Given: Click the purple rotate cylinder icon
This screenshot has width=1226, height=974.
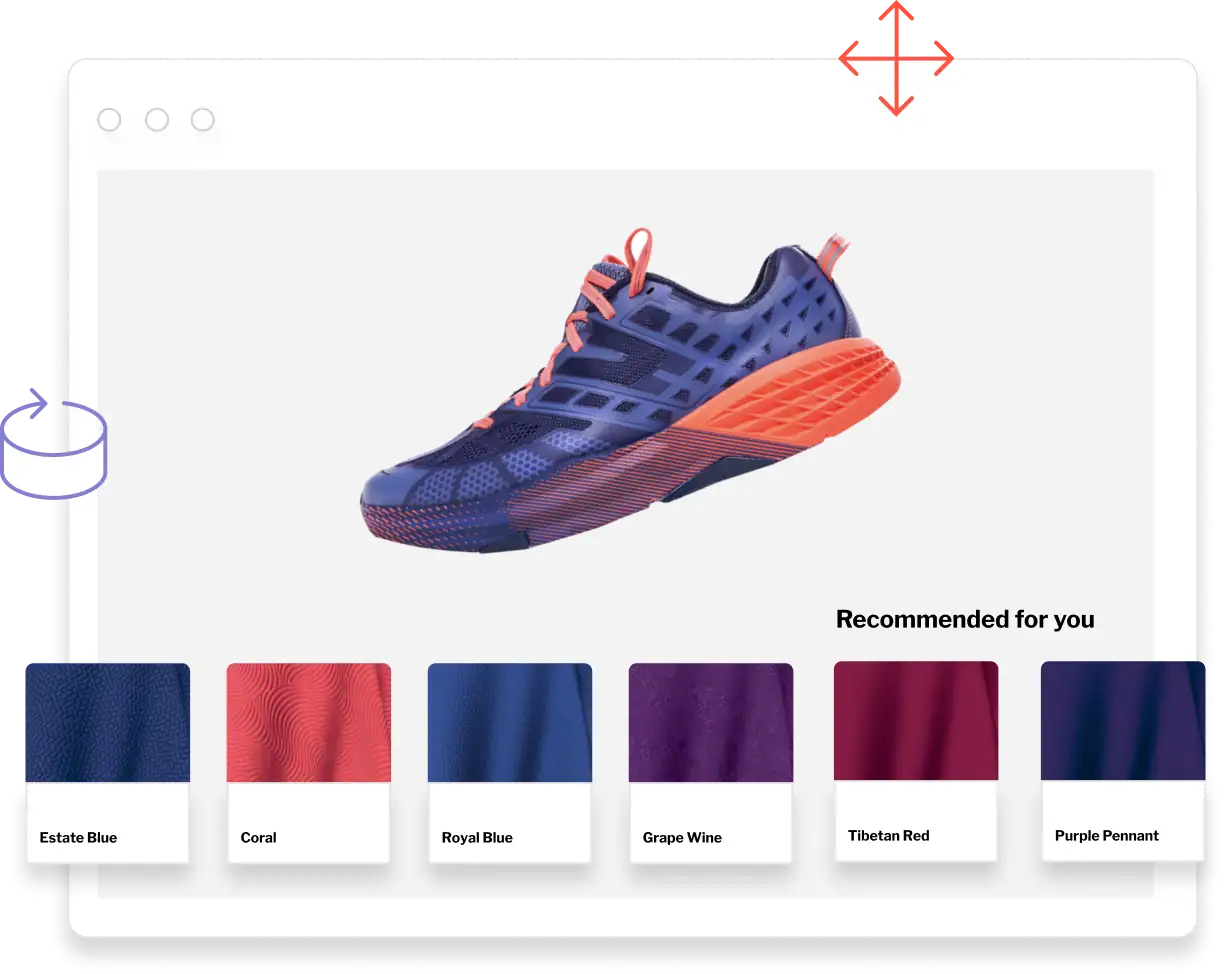Looking at the screenshot, I should pos(54,443).
